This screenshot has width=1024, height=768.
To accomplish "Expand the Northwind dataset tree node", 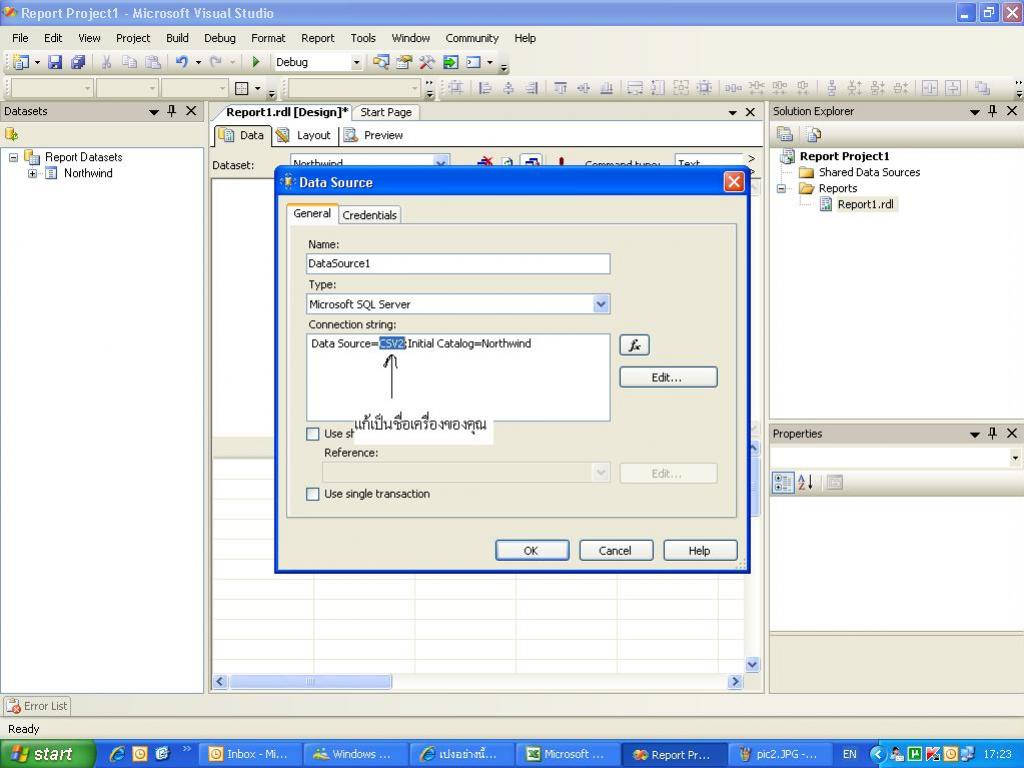I will click(x=32, y=174).
